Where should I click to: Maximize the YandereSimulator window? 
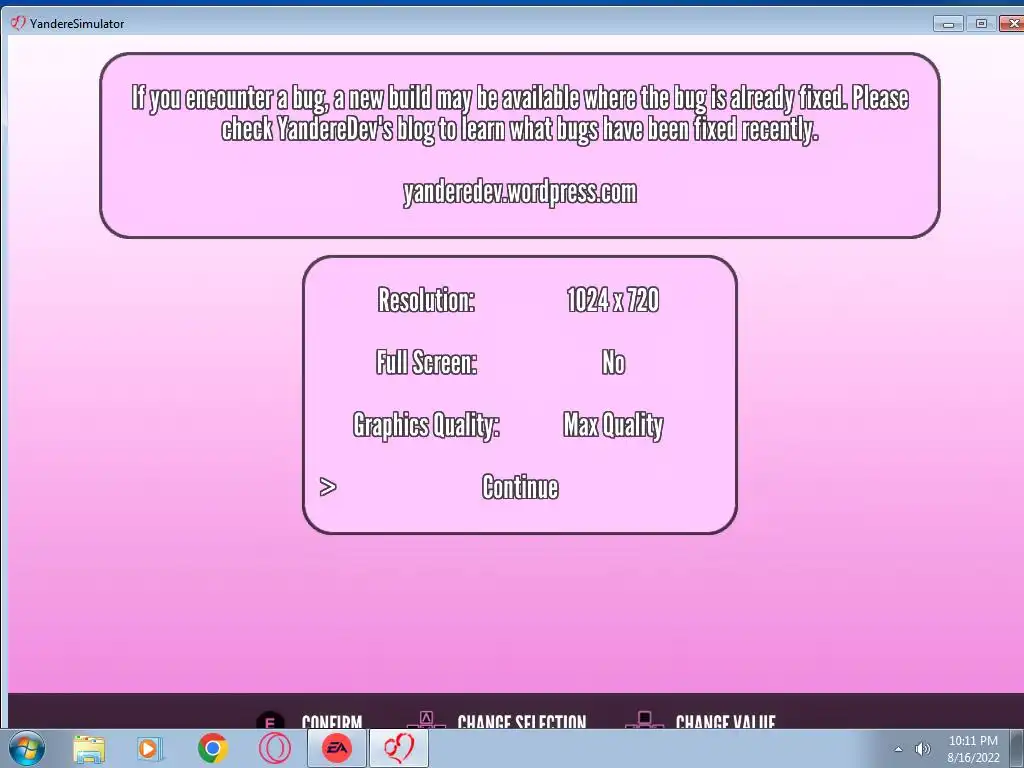(x=981, y=24)
